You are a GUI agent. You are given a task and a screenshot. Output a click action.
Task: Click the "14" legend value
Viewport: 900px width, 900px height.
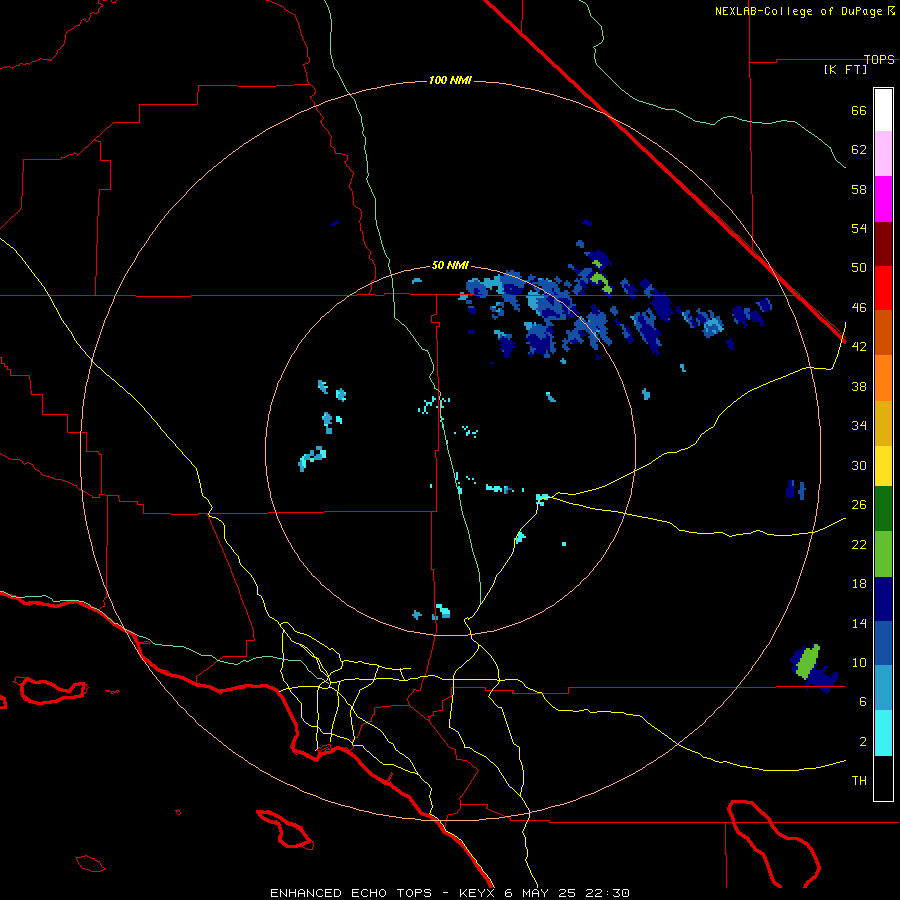[x=859, y=623]
